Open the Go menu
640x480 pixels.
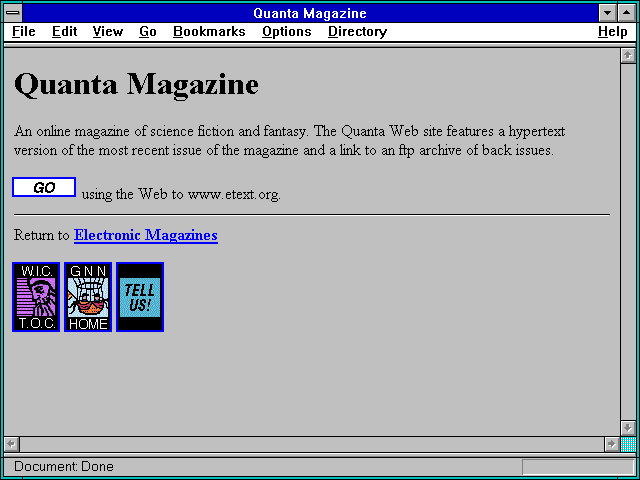point(148,32)
